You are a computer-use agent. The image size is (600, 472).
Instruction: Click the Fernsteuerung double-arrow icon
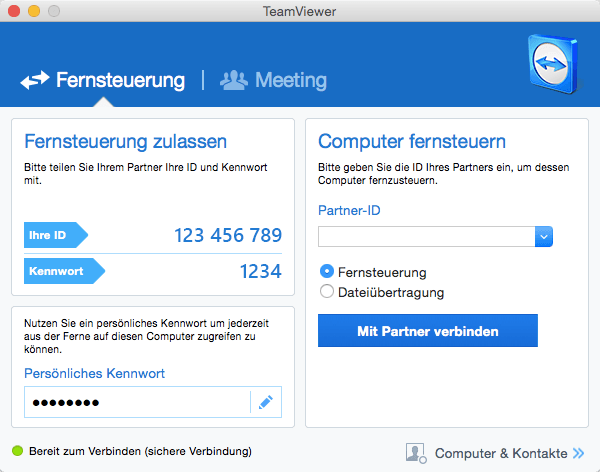[35, 80]
